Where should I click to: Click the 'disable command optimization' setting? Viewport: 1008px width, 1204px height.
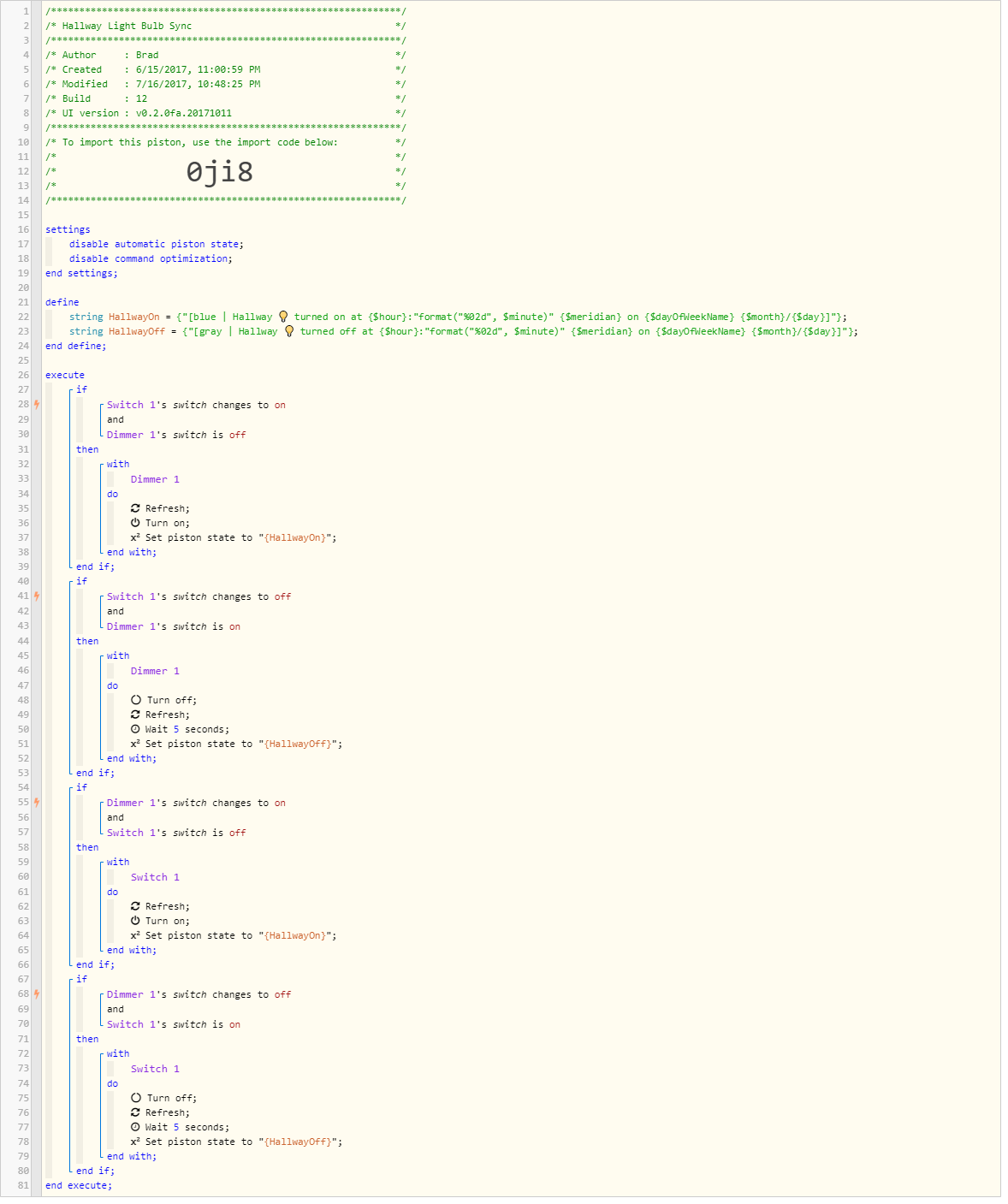[x=150, y=258]
